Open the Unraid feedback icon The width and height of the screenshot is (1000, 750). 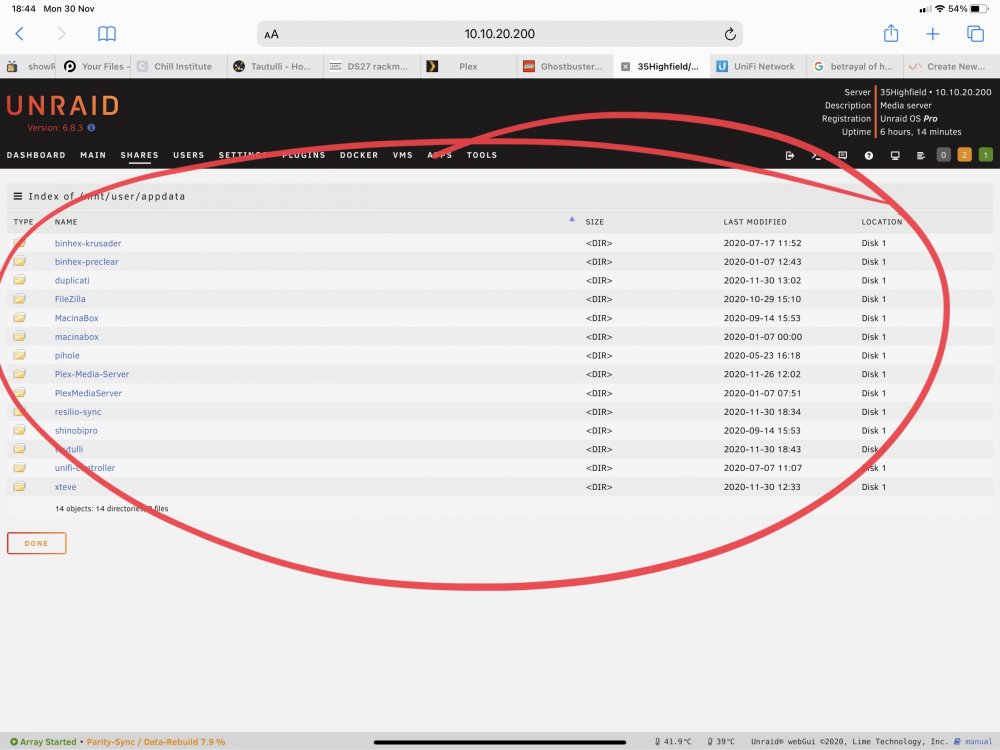(x=842, y=155)
